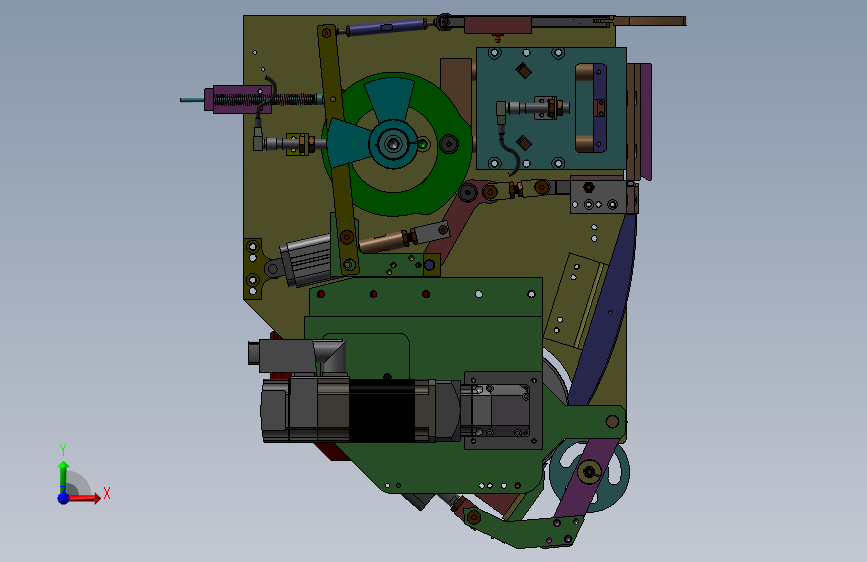Select the brown handle on the teal plate
This screenshot has height=562, width=867.
(584, 108)
